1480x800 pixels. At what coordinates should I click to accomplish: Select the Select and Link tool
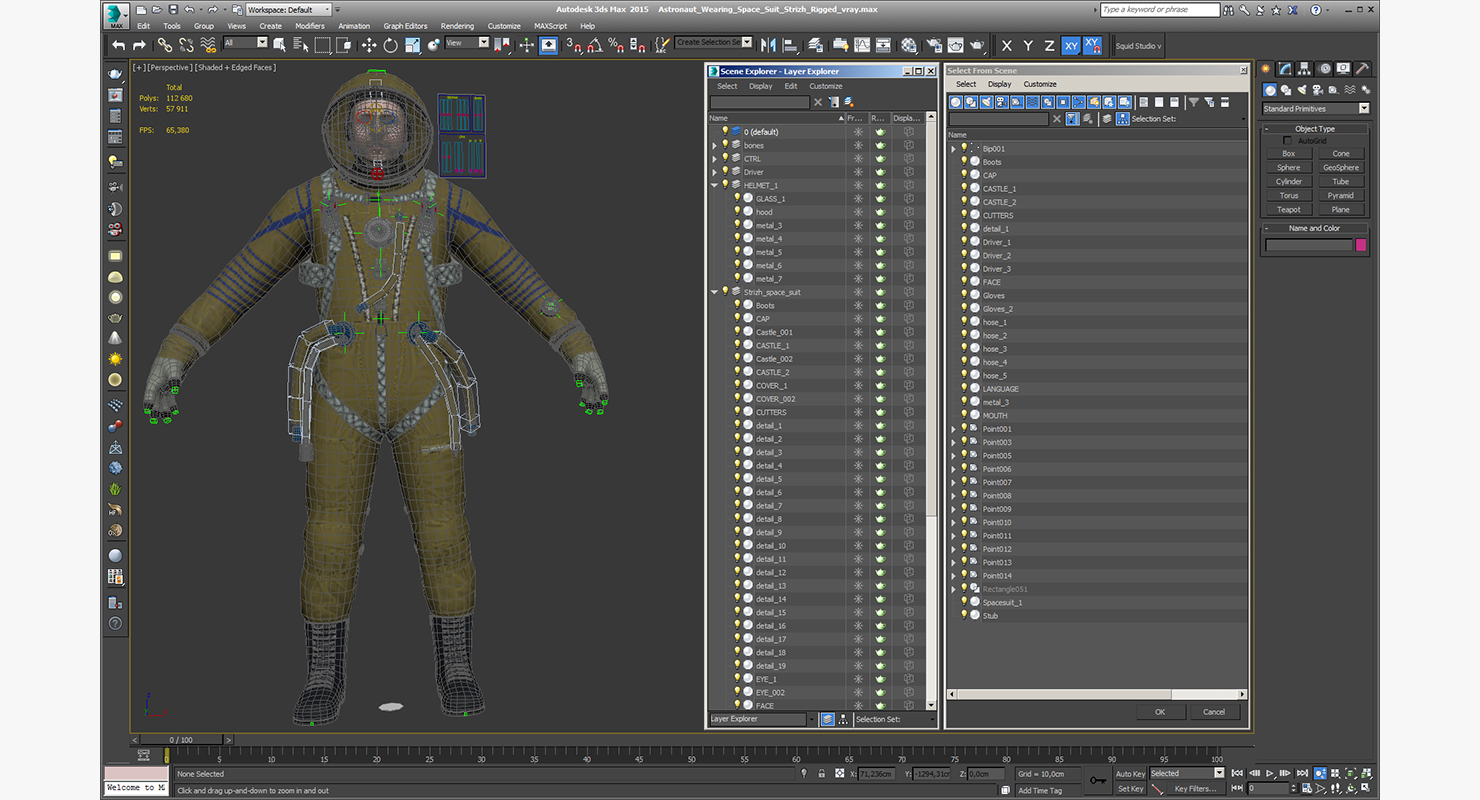165,45
